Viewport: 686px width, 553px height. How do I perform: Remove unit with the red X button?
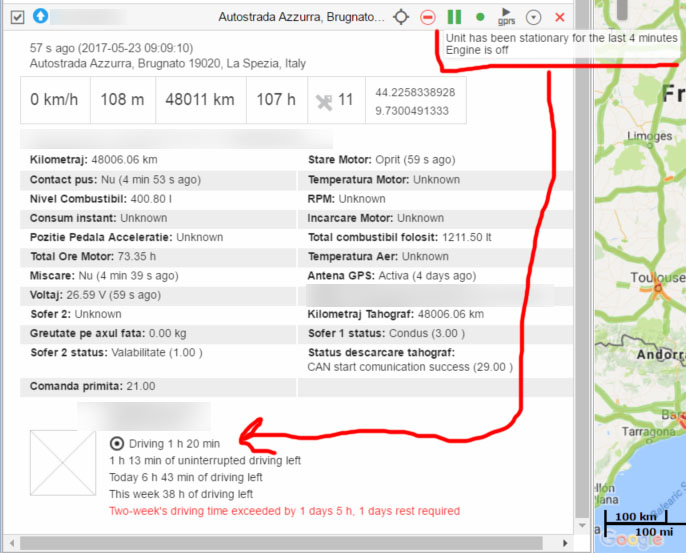point(559,17)
